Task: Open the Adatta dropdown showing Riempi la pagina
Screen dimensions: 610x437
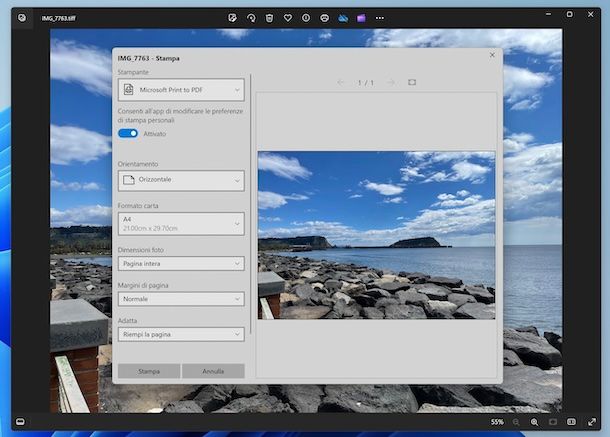Action: point(181,334)
